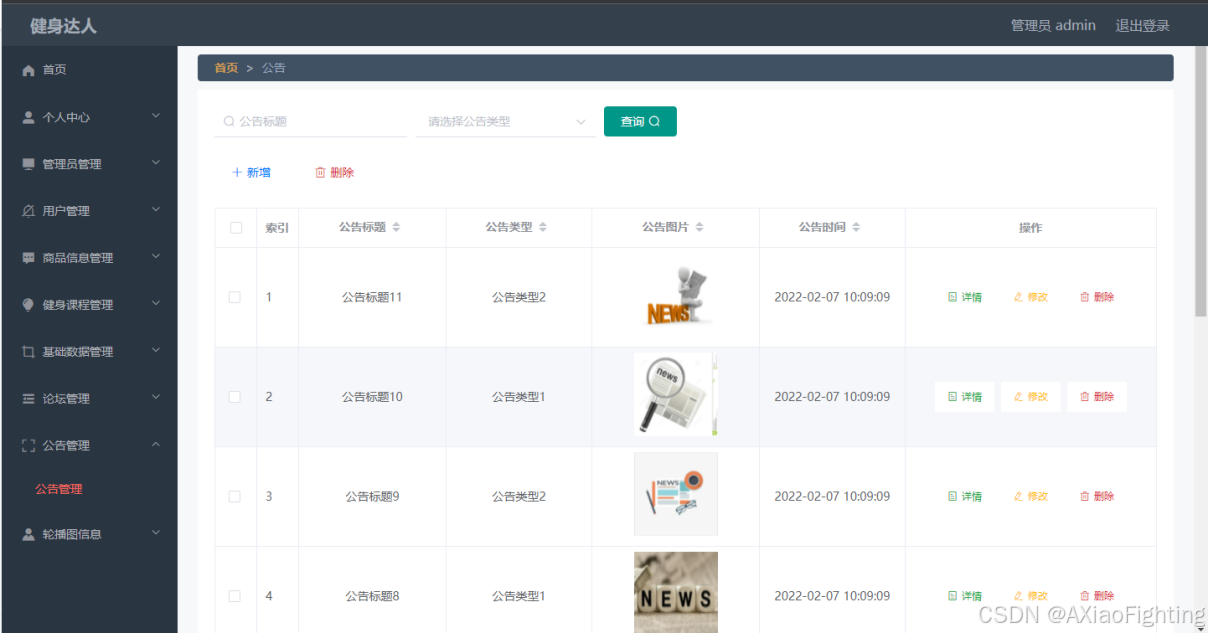The height and width of the screenshot is (634, 1209).
Task: Check the box for row 公告标题11
Action: [x=235, y=298]
